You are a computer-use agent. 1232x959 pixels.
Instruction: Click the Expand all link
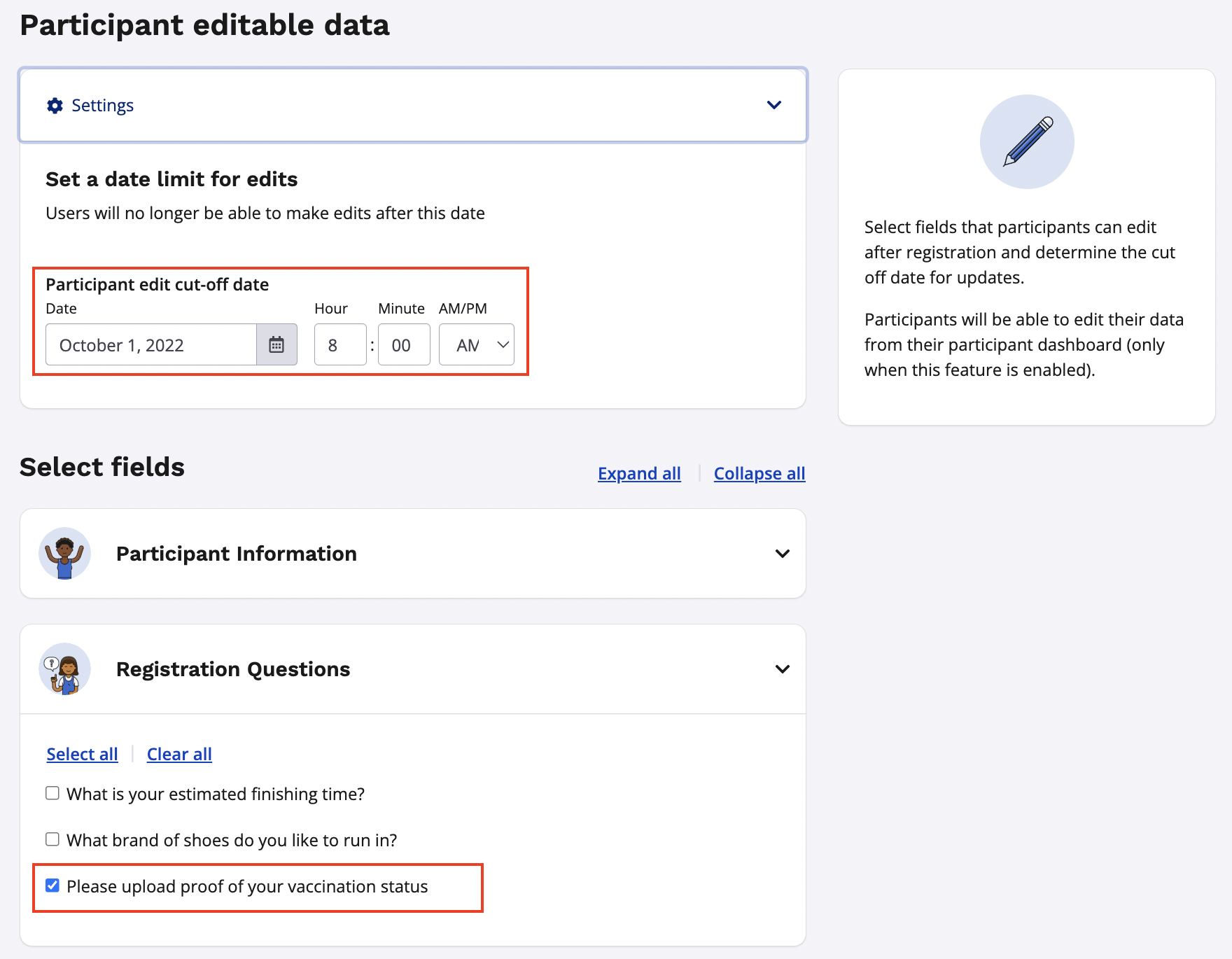pyautogui.click(x=638, y=474)
